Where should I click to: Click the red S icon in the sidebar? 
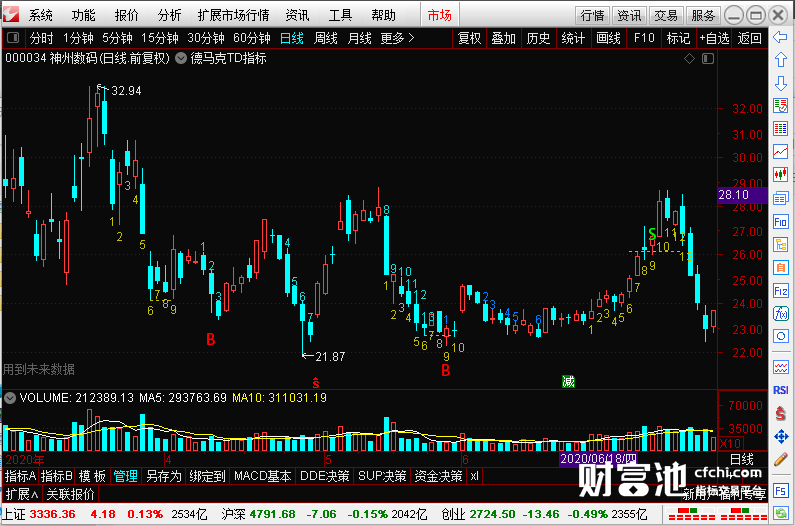[780, 413]
